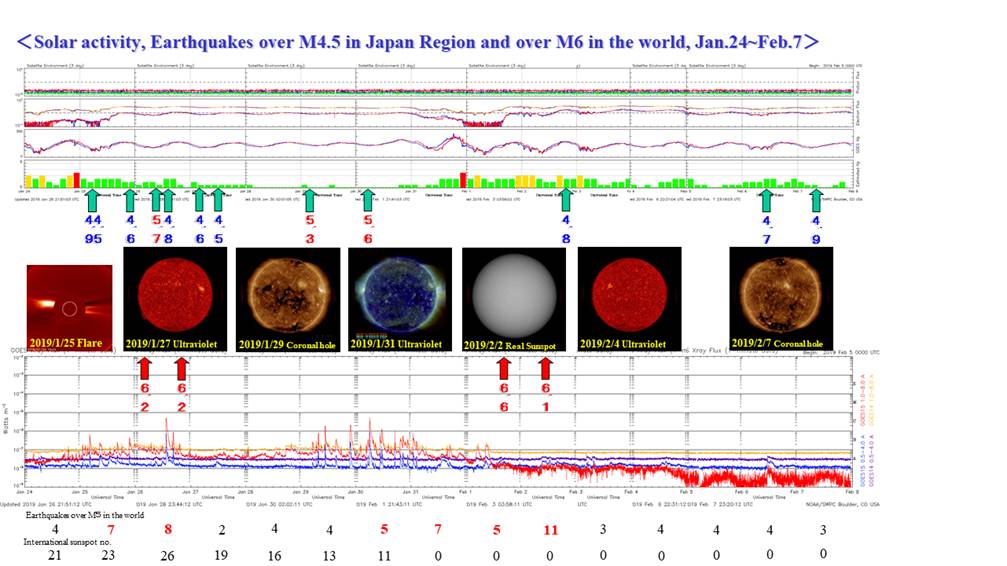The height and width of the screenshot is (566, 1007).
Task: Select the black sunspot number 11
Action: click(383, 556)
